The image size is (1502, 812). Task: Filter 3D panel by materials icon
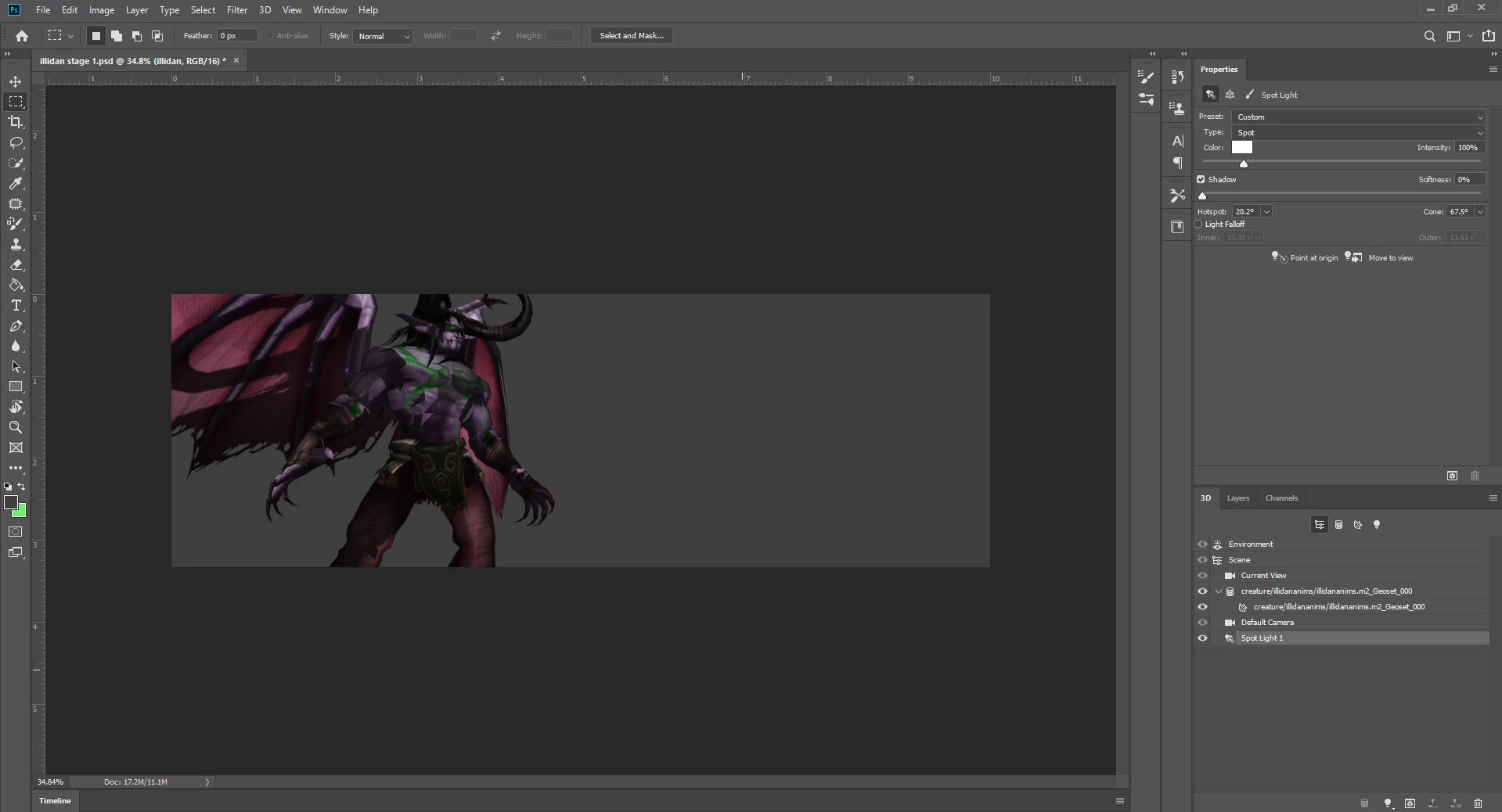pyautogui.click(x=1358, y=525)
